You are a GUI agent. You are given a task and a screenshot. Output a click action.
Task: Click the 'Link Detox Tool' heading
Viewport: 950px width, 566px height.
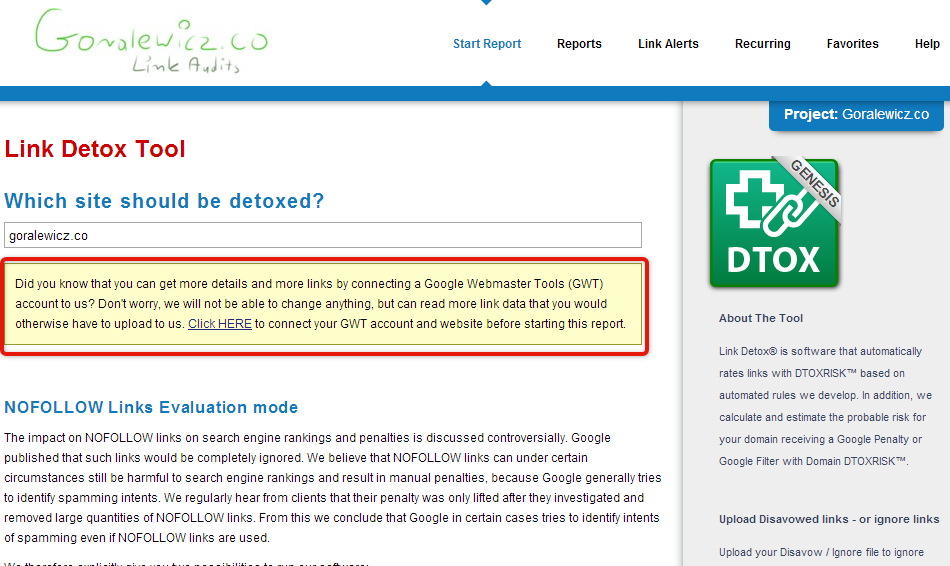95,149
